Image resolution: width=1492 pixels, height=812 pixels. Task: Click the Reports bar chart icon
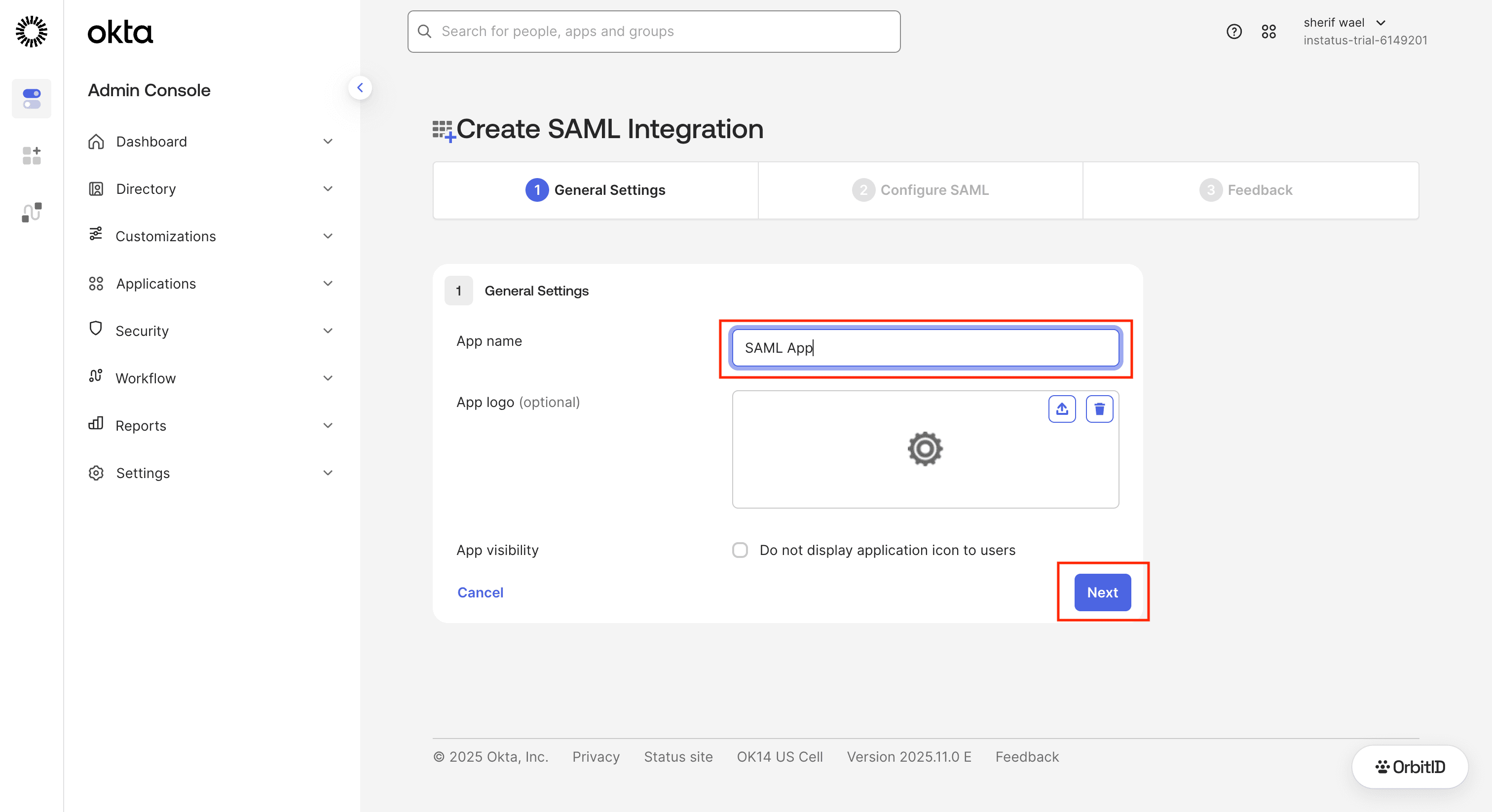[x=96, y=423]
